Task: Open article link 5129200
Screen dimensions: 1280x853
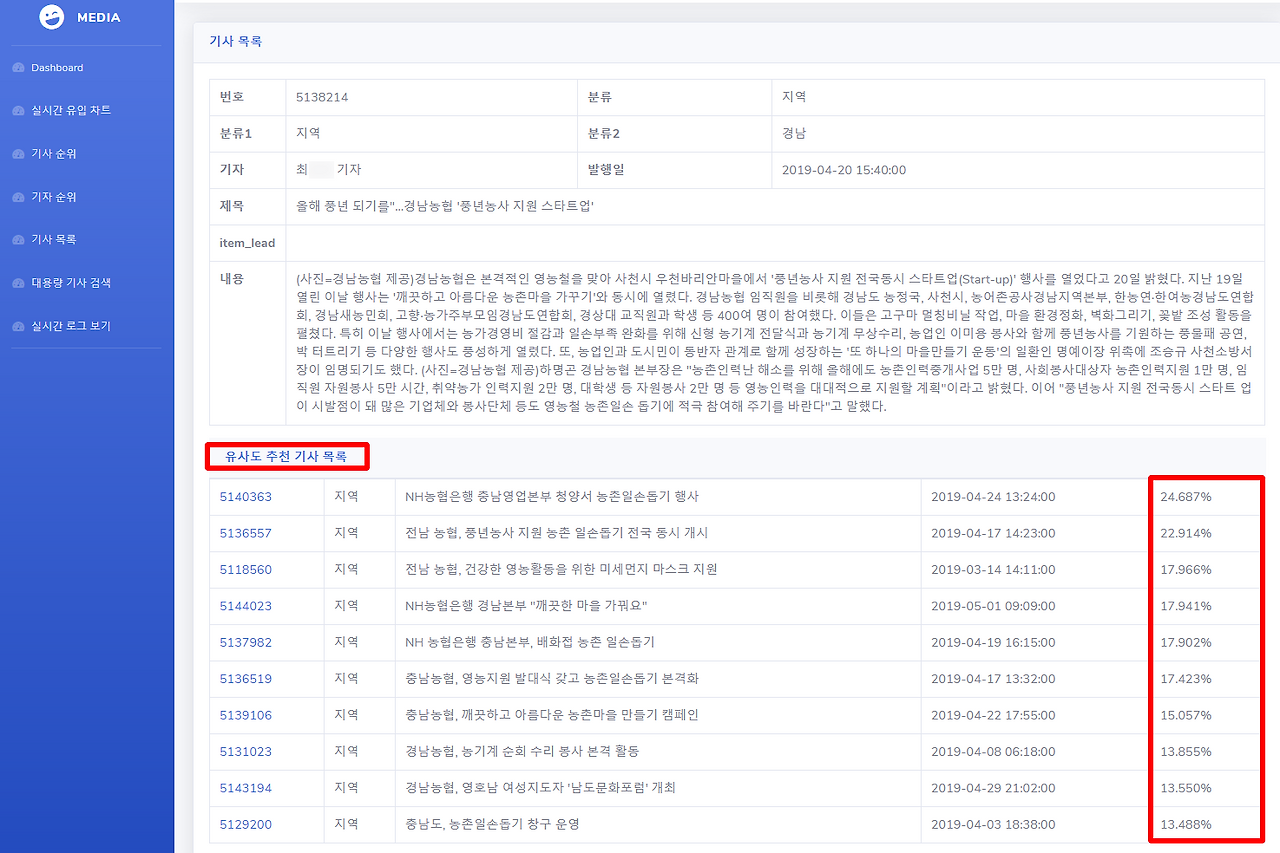Action: [246, 824]
